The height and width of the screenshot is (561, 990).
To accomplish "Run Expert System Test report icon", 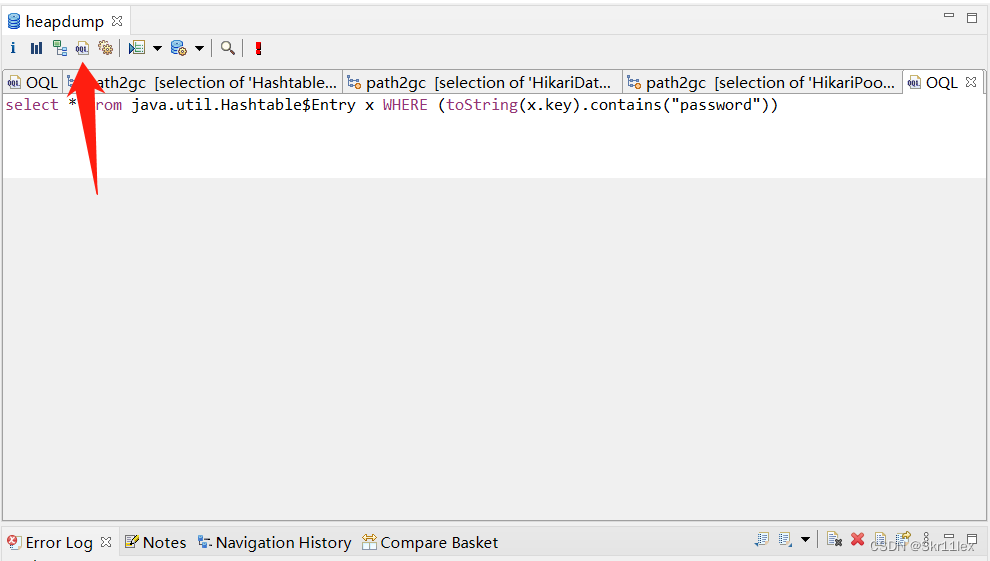I will point(137,48).
